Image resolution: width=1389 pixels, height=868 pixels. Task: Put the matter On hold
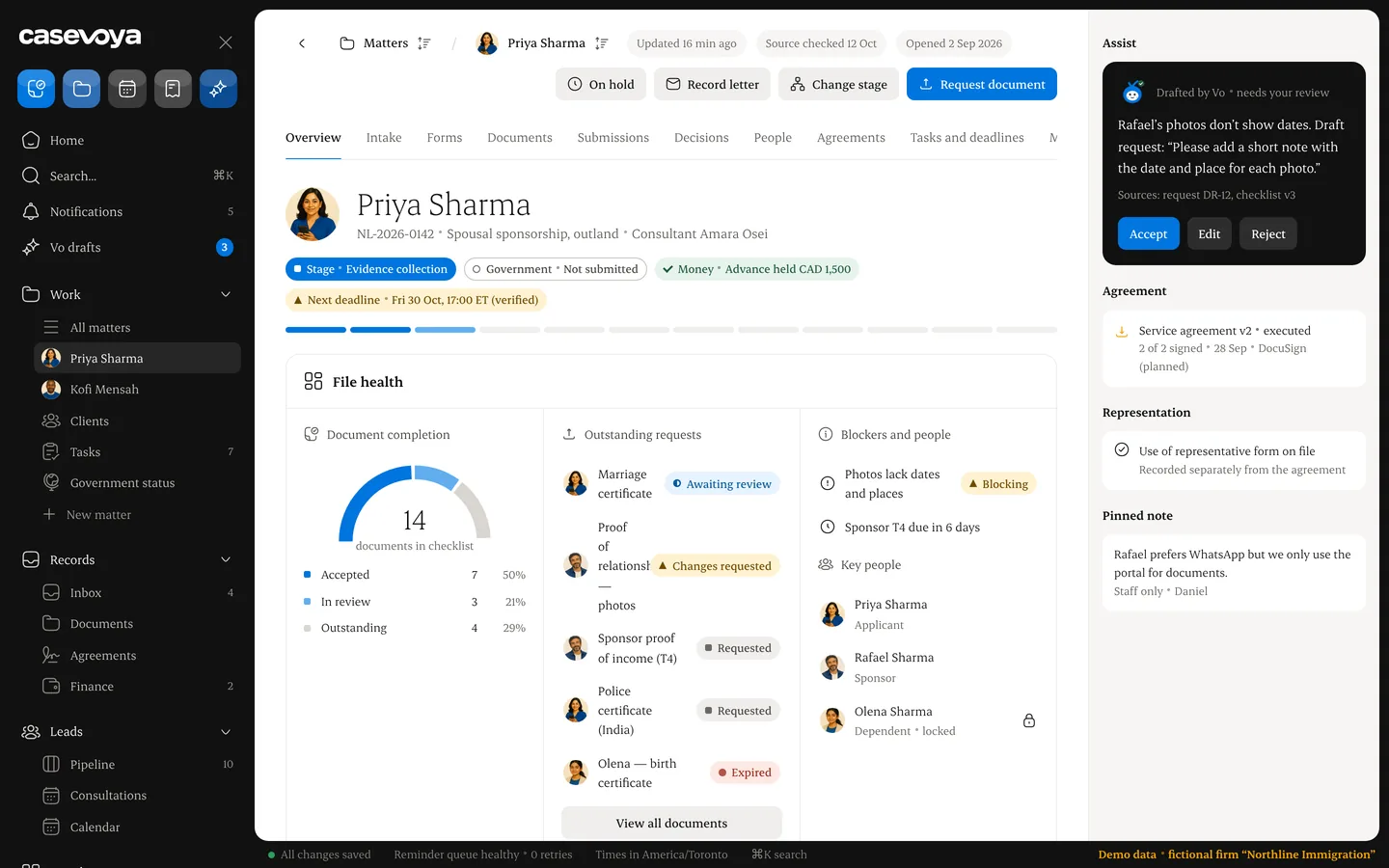pos(601,84)
